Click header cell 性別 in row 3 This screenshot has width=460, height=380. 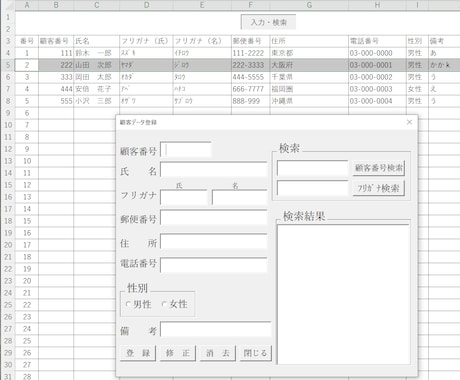417,41
